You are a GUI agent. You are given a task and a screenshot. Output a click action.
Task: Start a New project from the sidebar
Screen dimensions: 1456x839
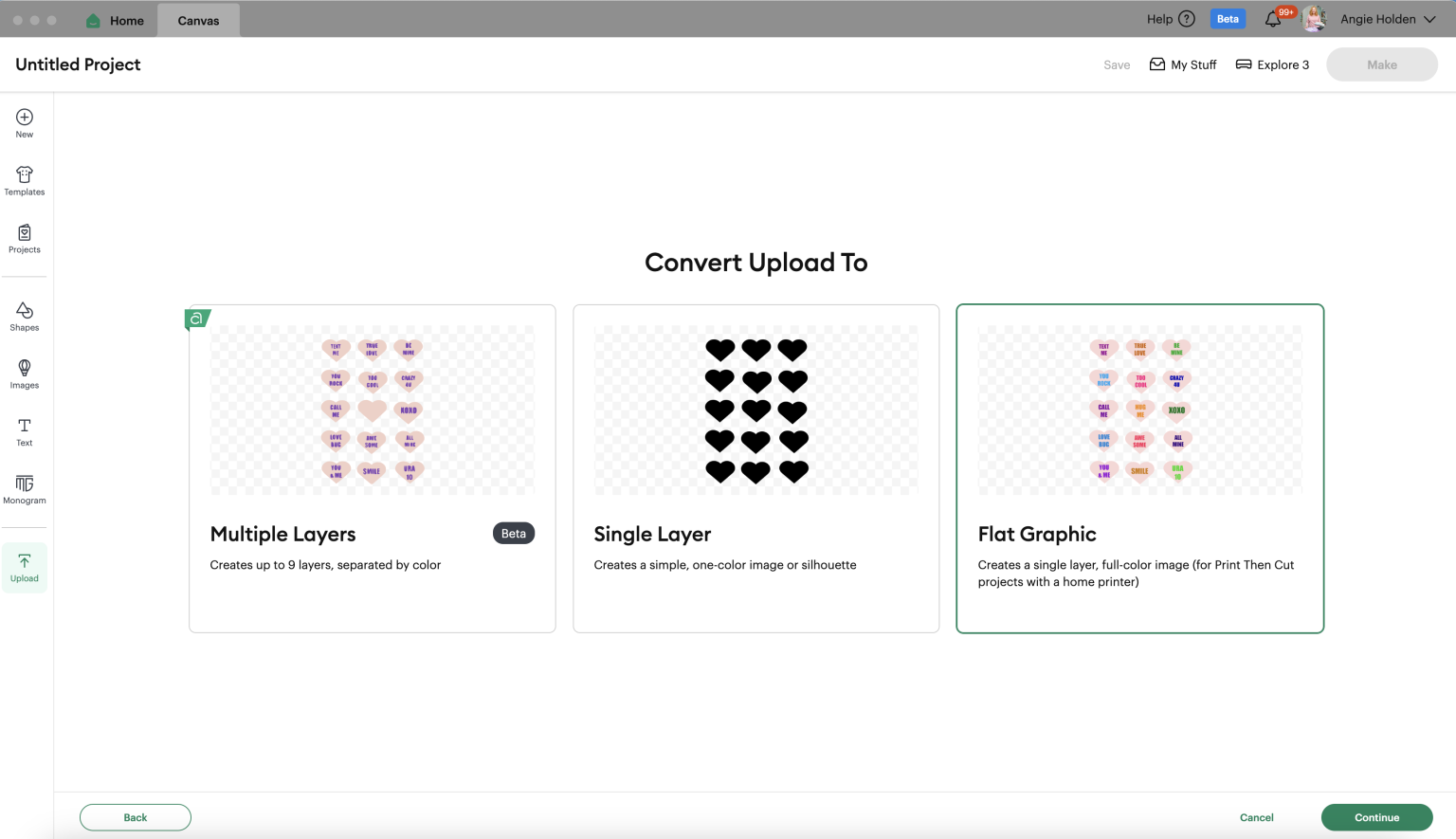tap(24, 121)
